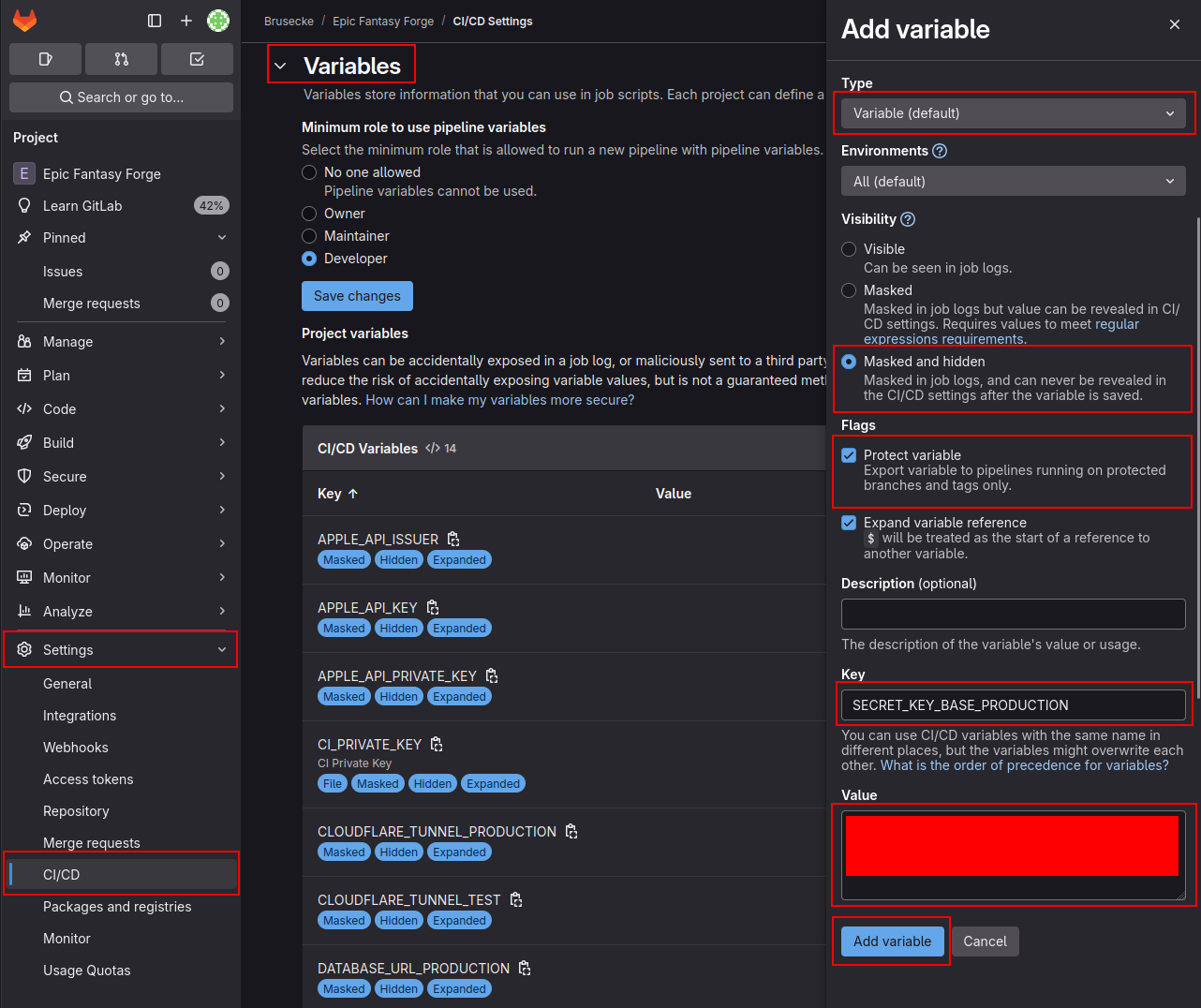This screenshot has height=1008, width=1201.
Task: Copy the CLOUDFLARE_TUNNEL_PRODUCTION key
Action: 571,831
